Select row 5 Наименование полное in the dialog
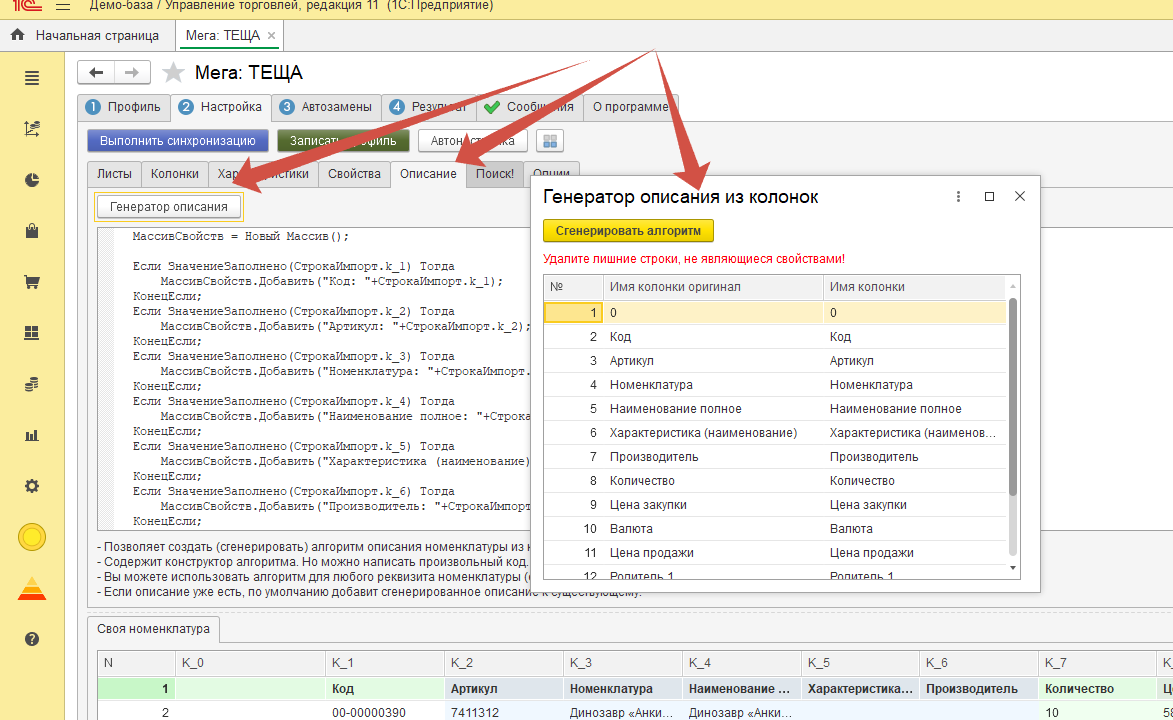Viewport: 1173px width, 720px height. click(x=775, y=409)
